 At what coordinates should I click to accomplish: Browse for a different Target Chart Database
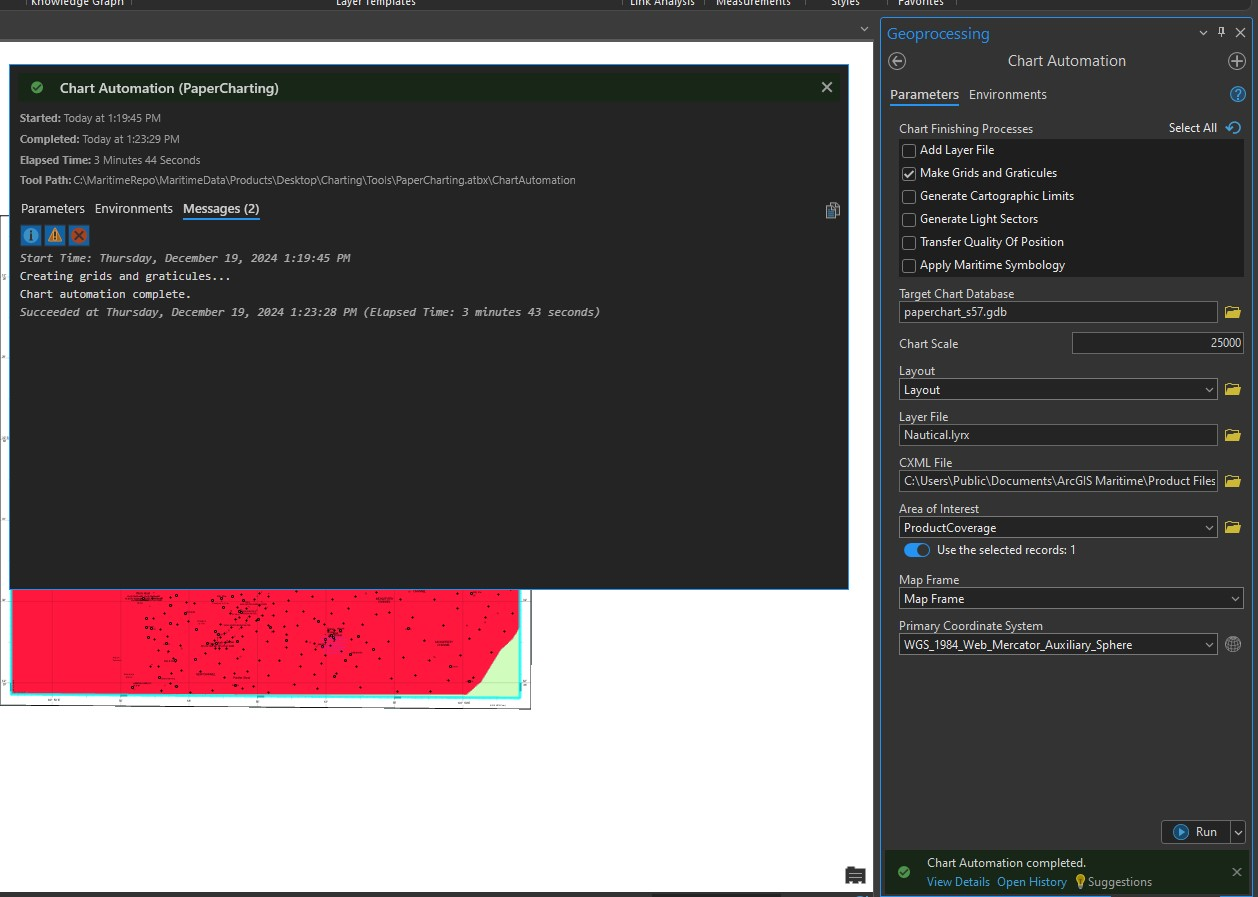[x=1232, y=312]
